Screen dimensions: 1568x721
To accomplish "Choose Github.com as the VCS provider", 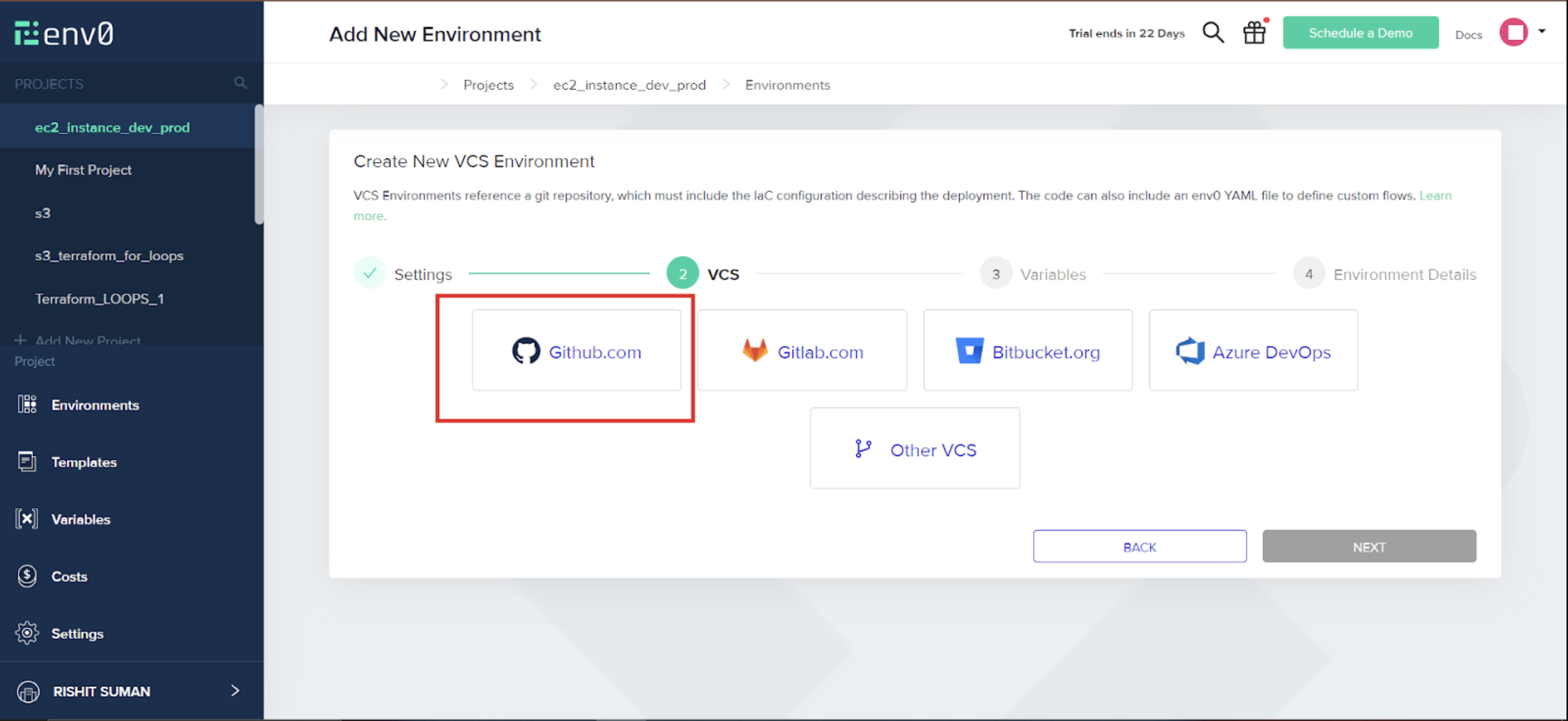I will [x=576, y=350].
